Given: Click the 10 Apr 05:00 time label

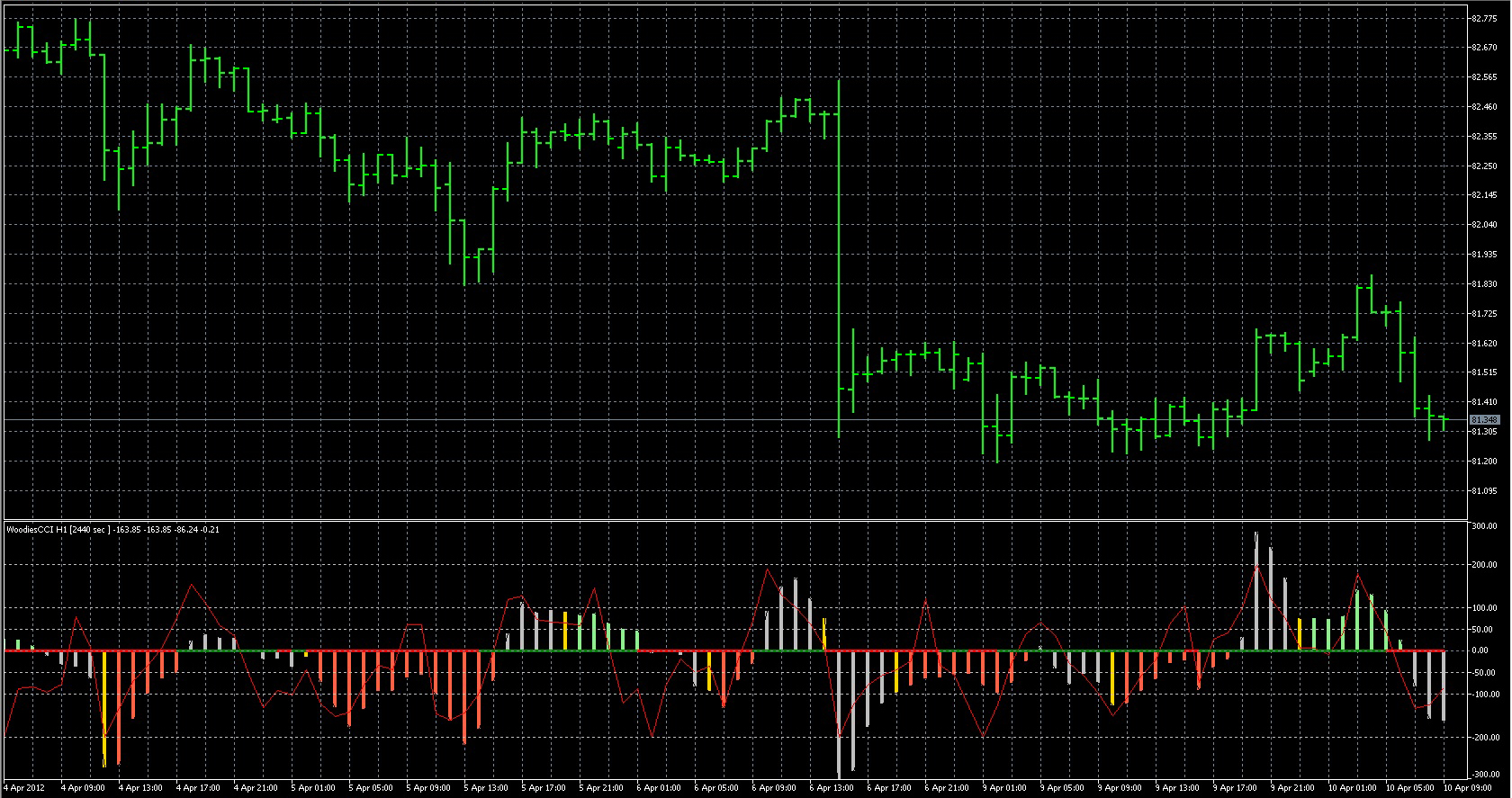Looking at the screenshot, I should point(1410,788).
